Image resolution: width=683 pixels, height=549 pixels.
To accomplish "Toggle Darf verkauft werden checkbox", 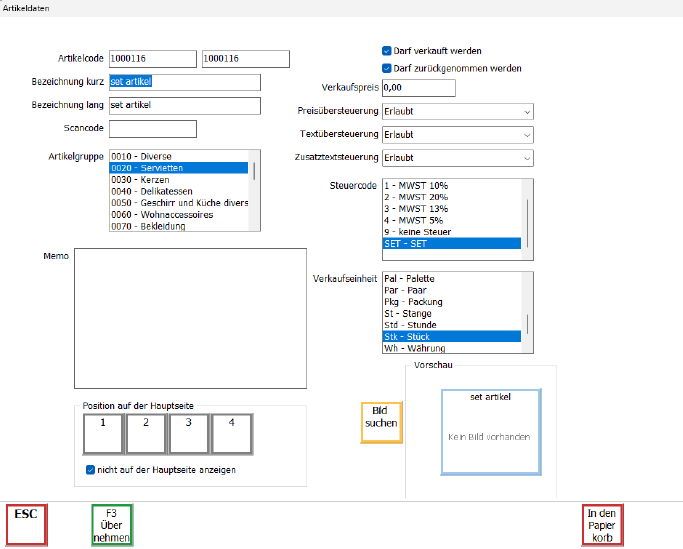I will click(387, 50).
